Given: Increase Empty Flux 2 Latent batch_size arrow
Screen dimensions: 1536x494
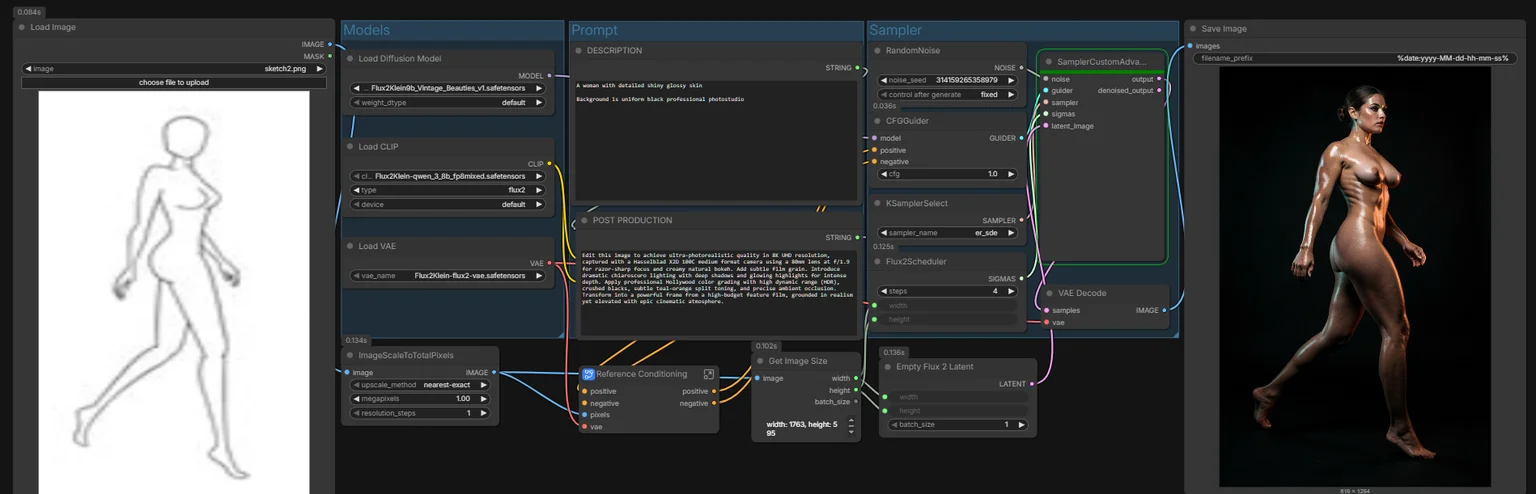Looking at the screenshot, I should point(1021,425).
